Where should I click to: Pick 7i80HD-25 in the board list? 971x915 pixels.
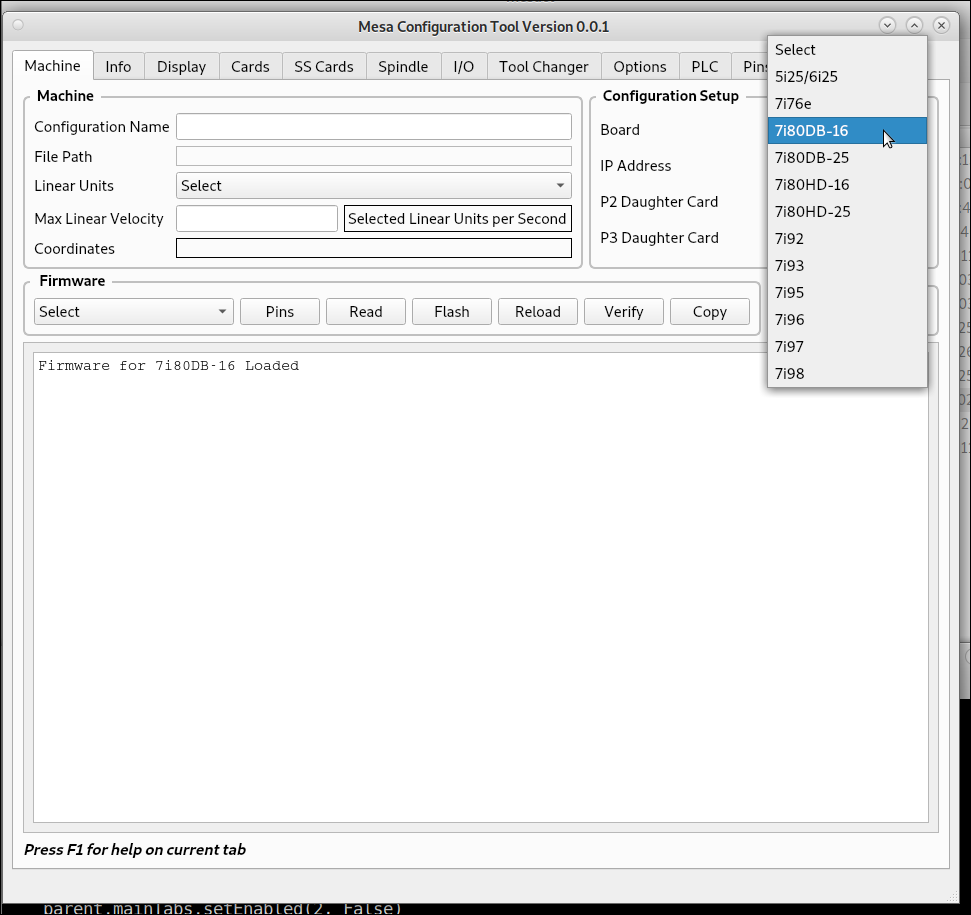pos(847,212)
